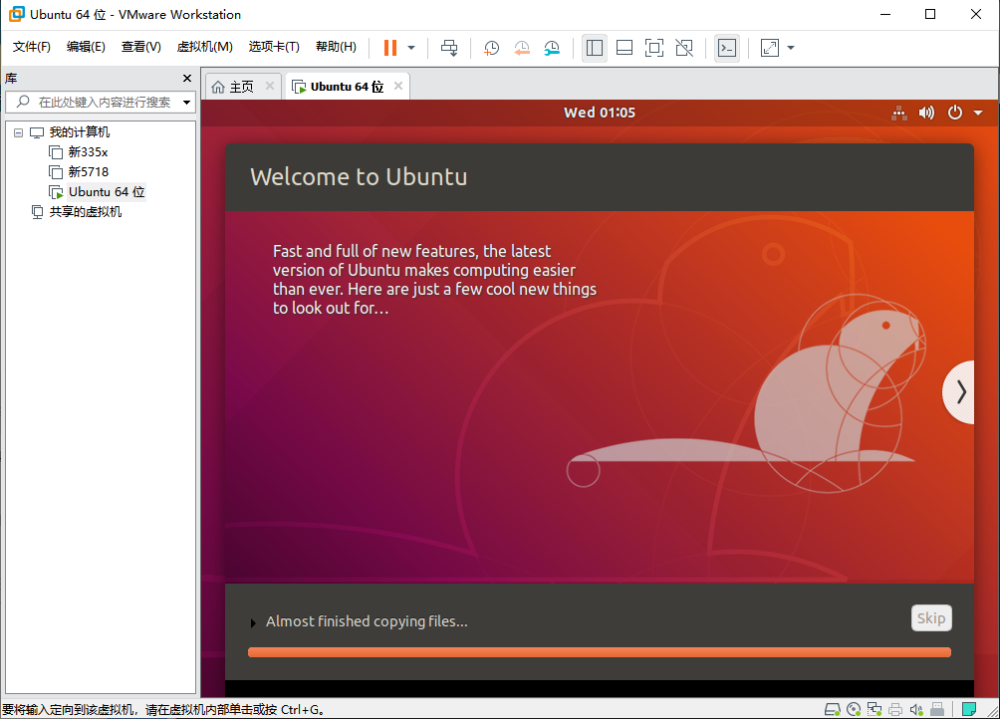Open the 虚拟机(M) menu
Screen dimensions: 1000x719
pyautogui.click(x=204, y=47)
